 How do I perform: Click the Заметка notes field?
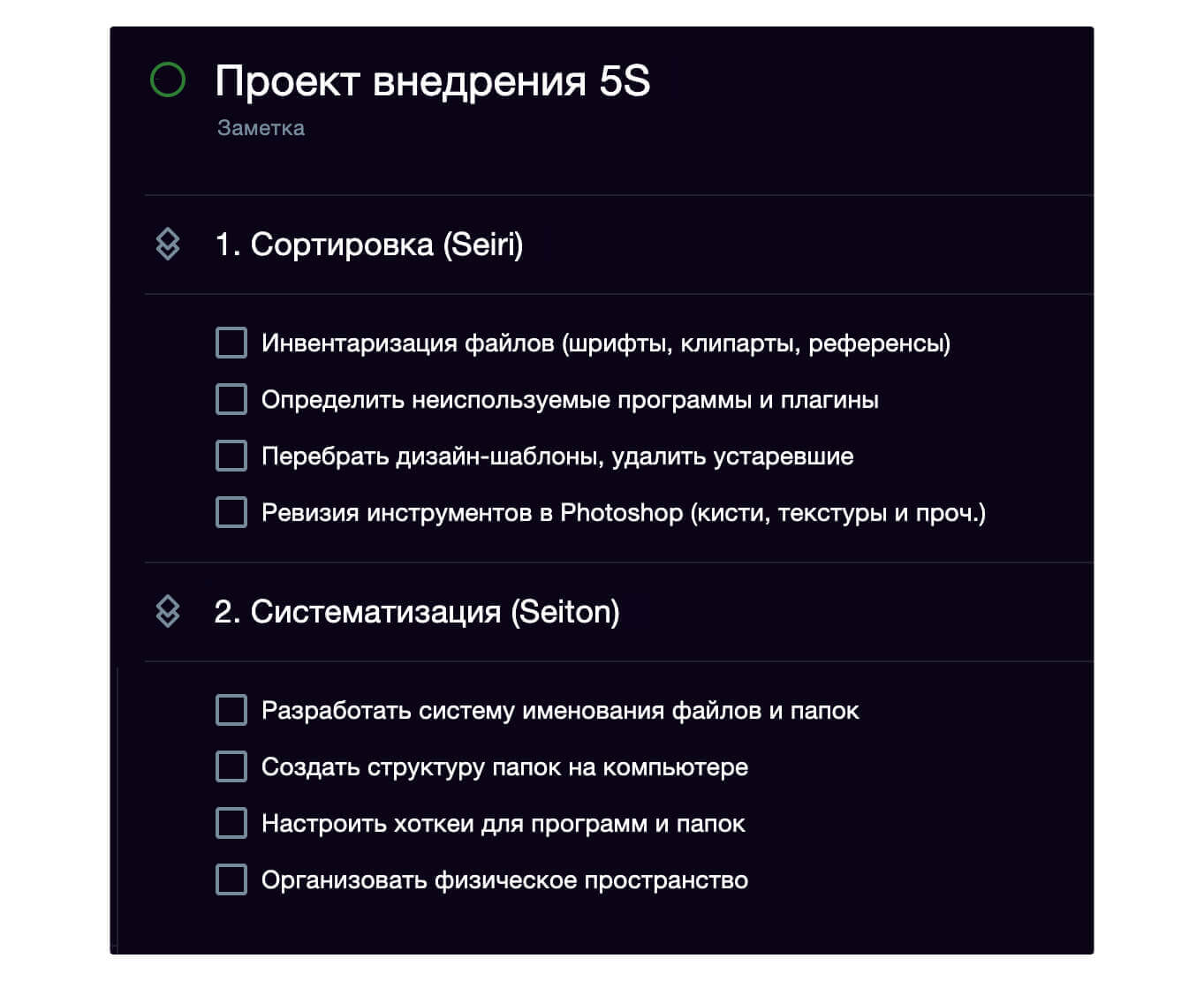[x=261, y=128]
